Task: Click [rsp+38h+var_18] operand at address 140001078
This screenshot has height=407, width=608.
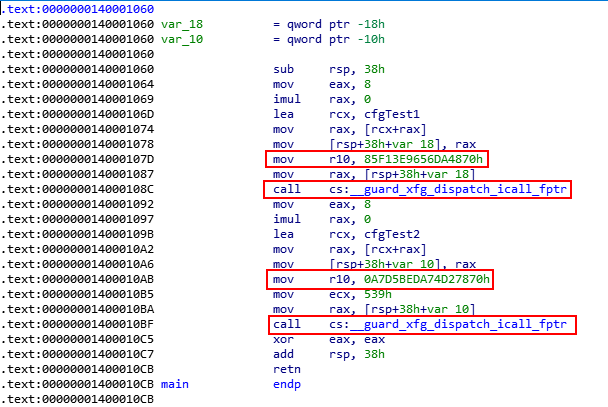Action: coord(385,145)
